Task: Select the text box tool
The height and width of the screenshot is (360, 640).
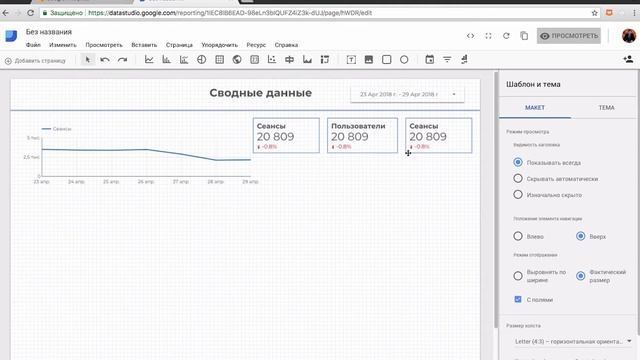Action: [351, 60]
